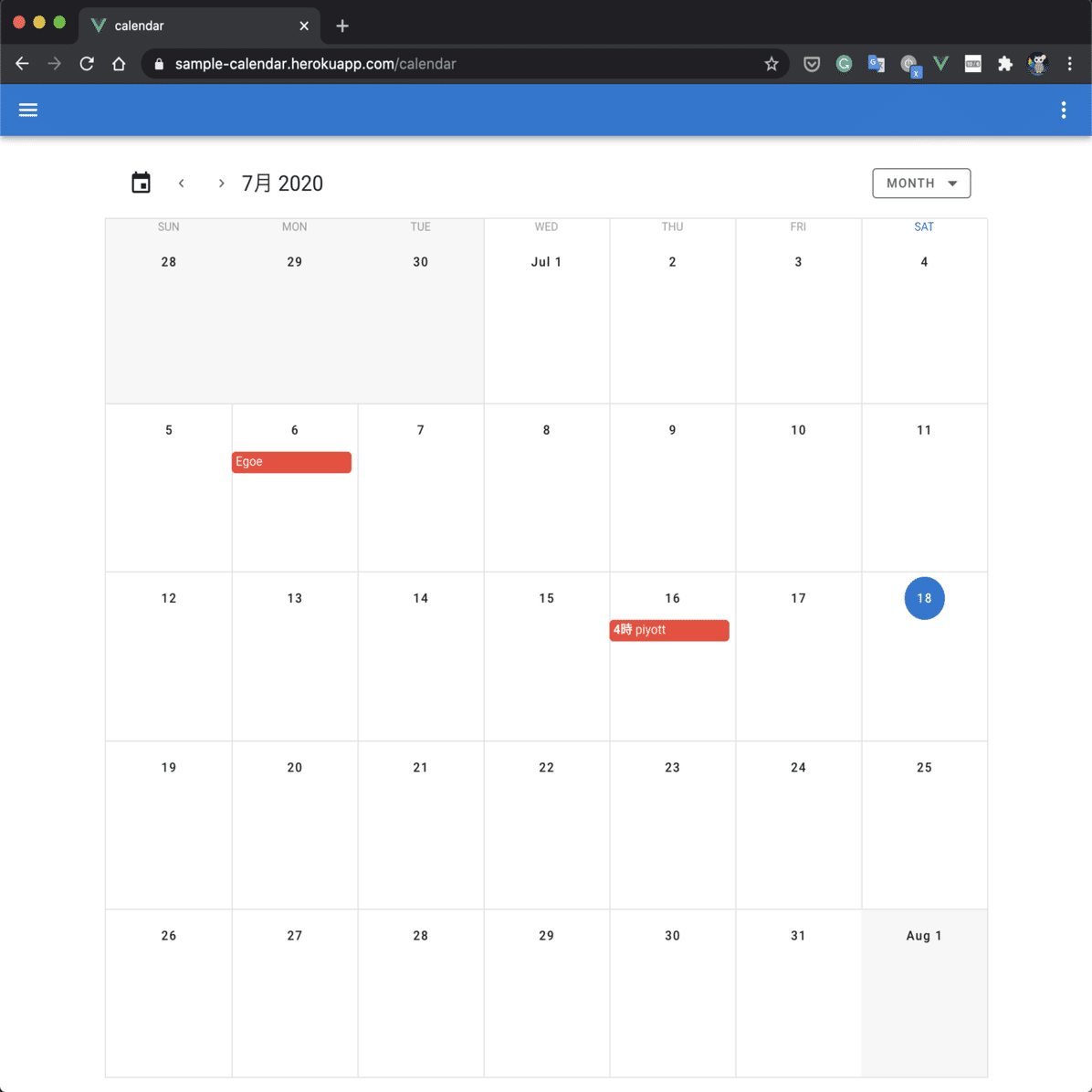This screenshot has height=1092, width=1092.
Task: Open the 4時 piyott event
Action: point(668,630)
